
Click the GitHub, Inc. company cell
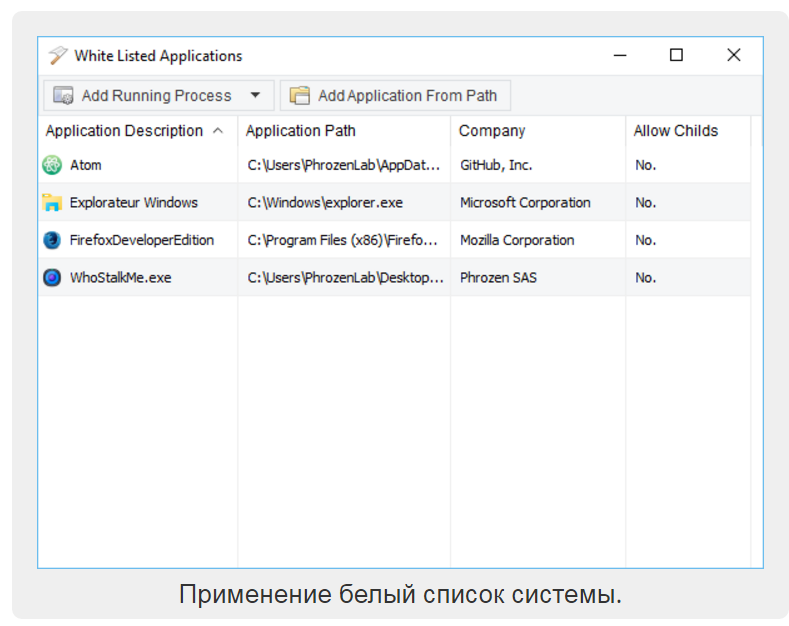(496, 165)
